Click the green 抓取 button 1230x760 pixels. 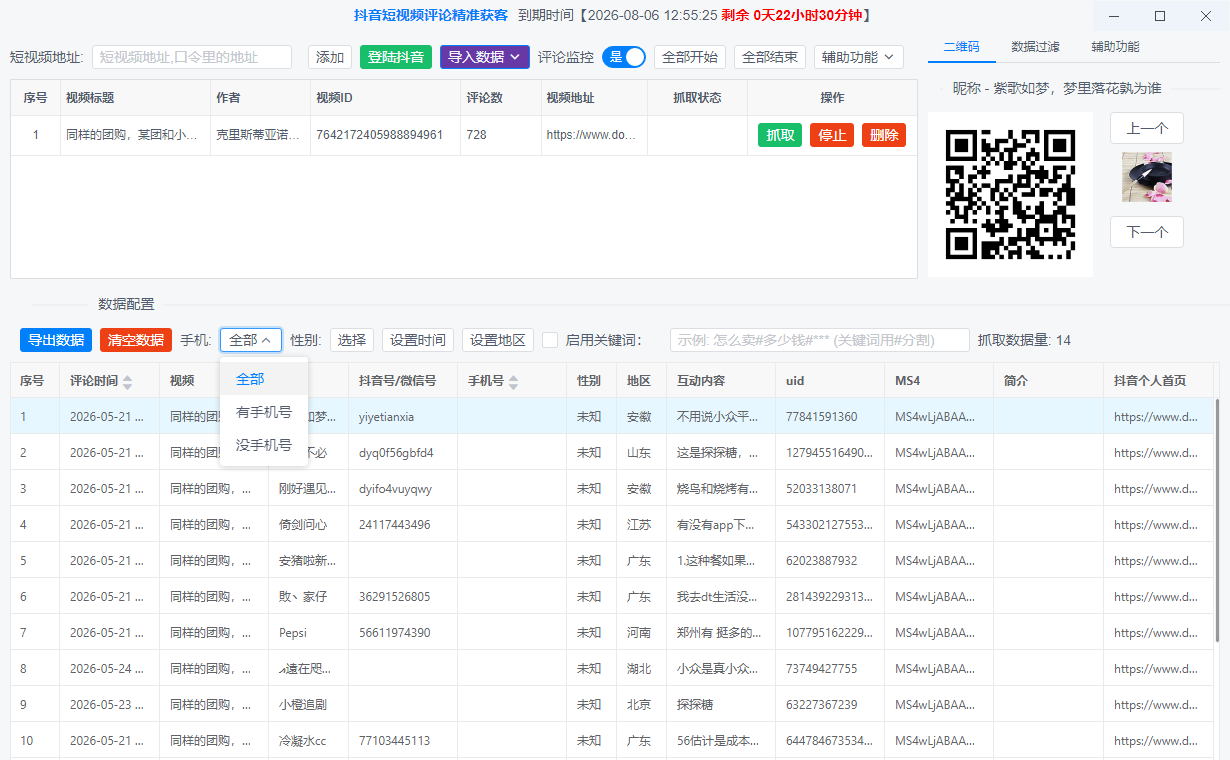point(780,135)
